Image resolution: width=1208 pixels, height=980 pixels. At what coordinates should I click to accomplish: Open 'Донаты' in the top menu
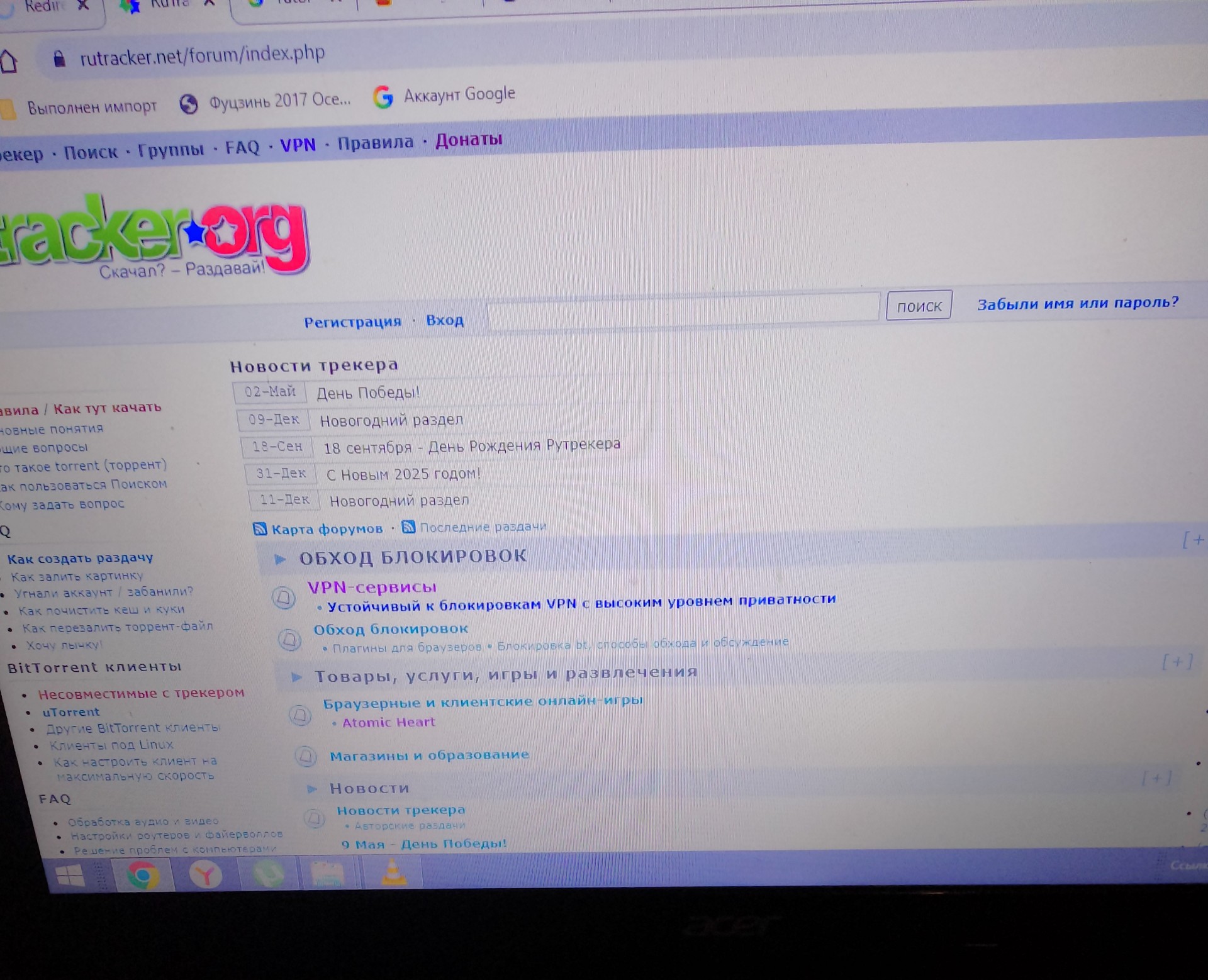[x=469, y=139]
